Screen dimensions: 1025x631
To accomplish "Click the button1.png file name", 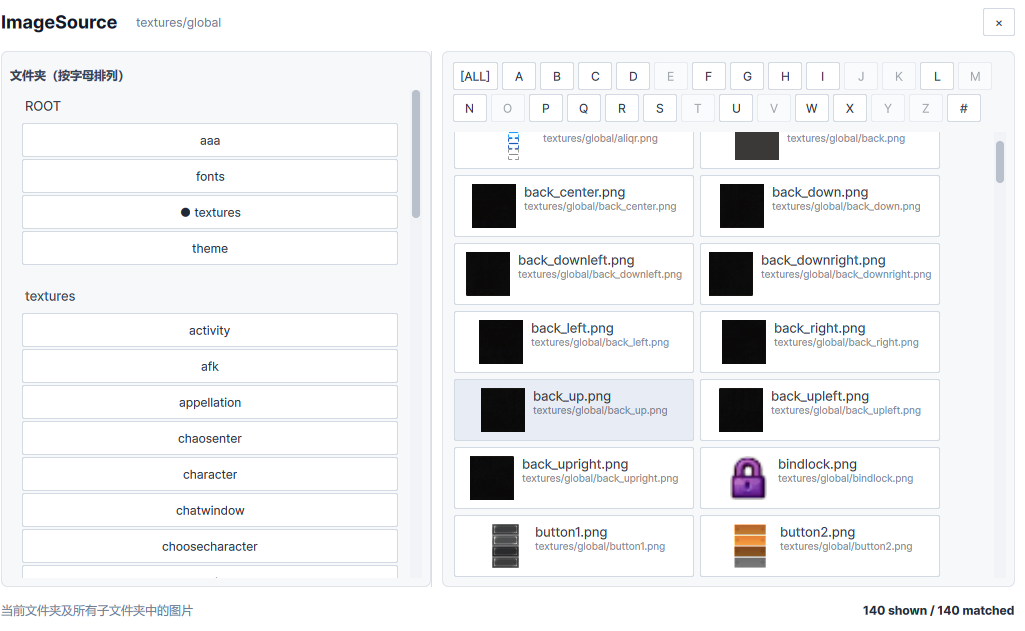I will [x=571, y=532].
